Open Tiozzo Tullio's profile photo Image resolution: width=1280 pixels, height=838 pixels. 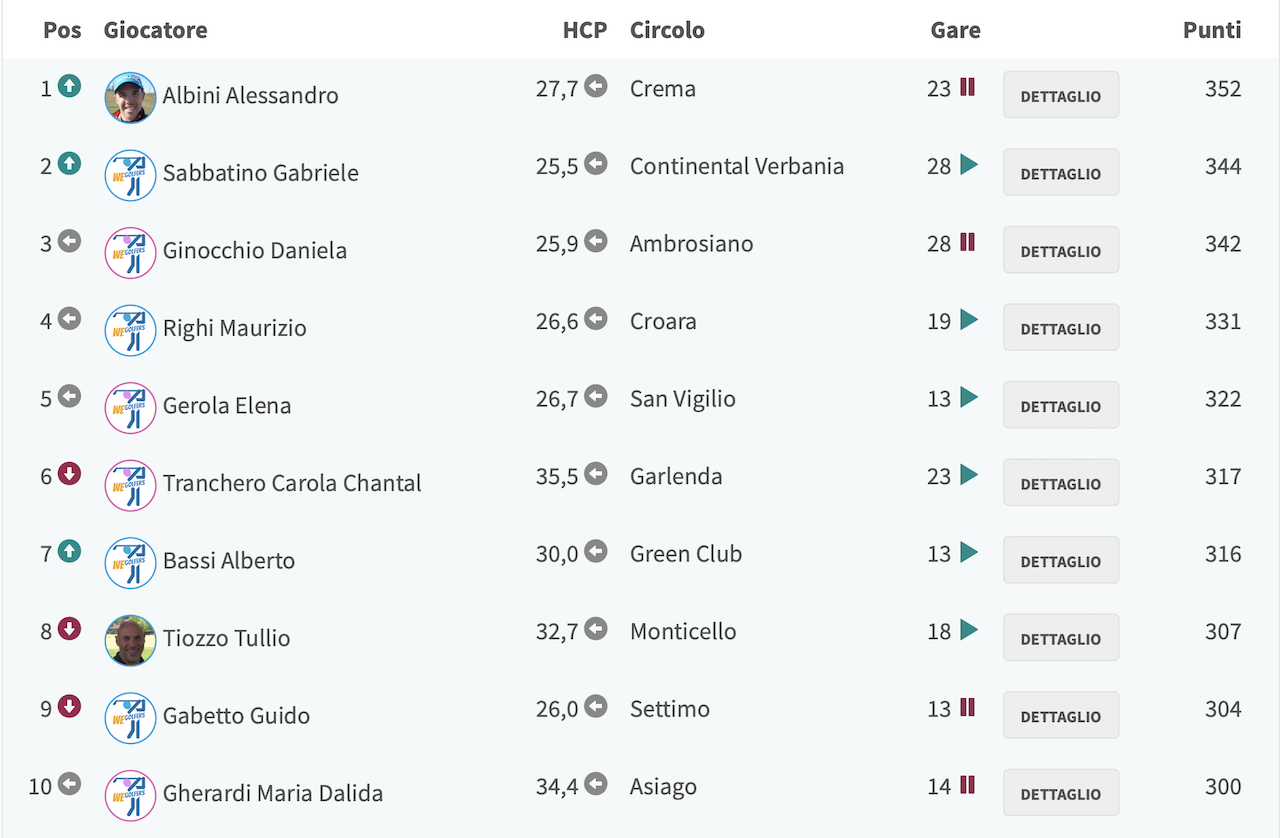[130, 640]
